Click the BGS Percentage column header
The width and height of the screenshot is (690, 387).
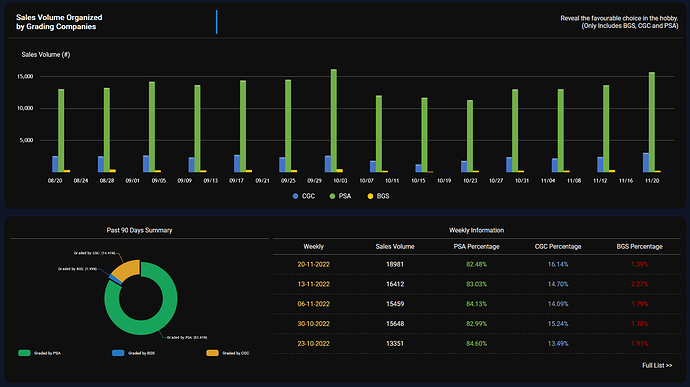click(x=639, y=247)
